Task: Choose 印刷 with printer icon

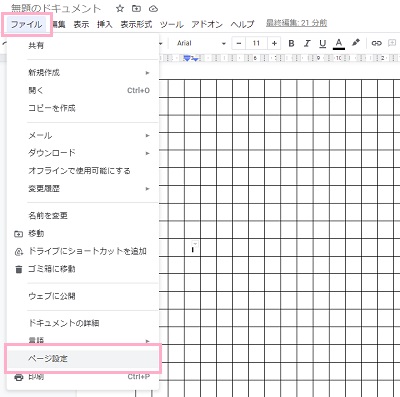Action: [x=83, y=377]
